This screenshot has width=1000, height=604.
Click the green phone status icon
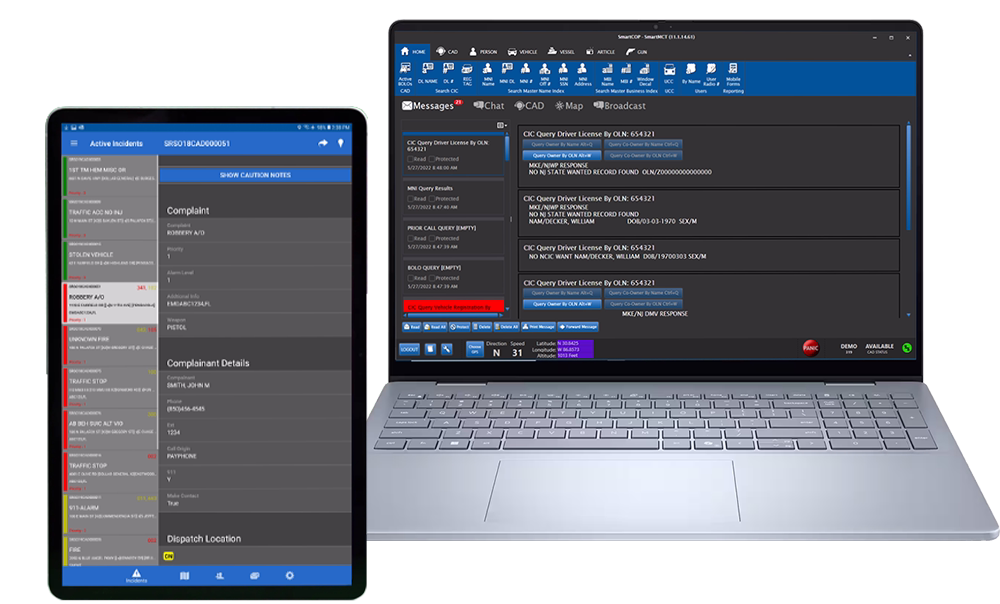907,348
